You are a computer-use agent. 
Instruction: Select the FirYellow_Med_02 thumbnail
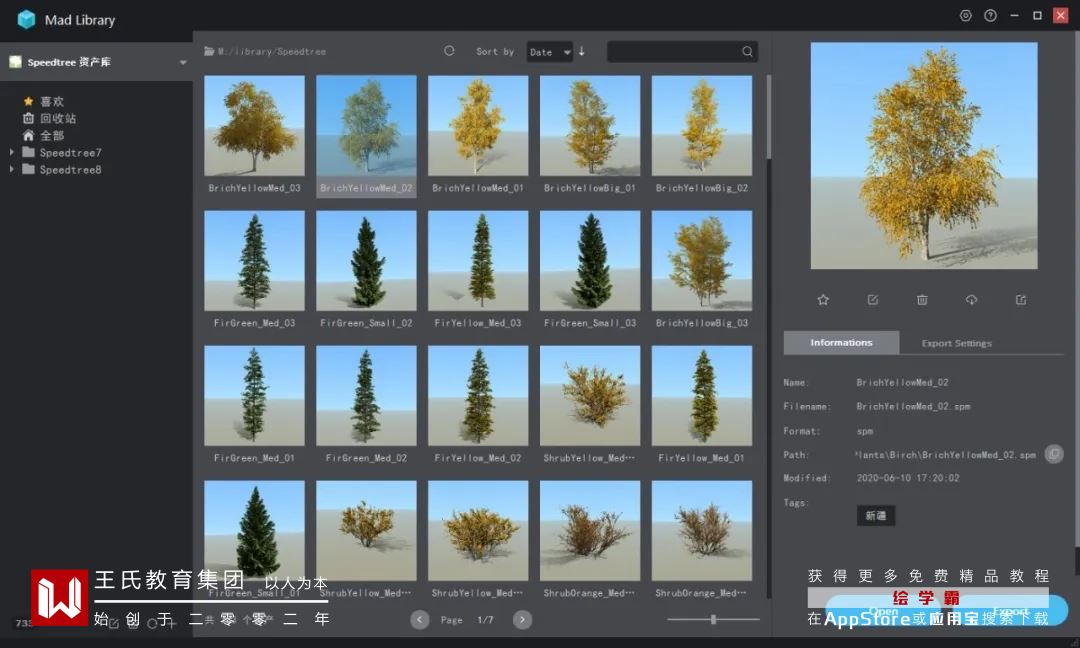click(478, 395)
